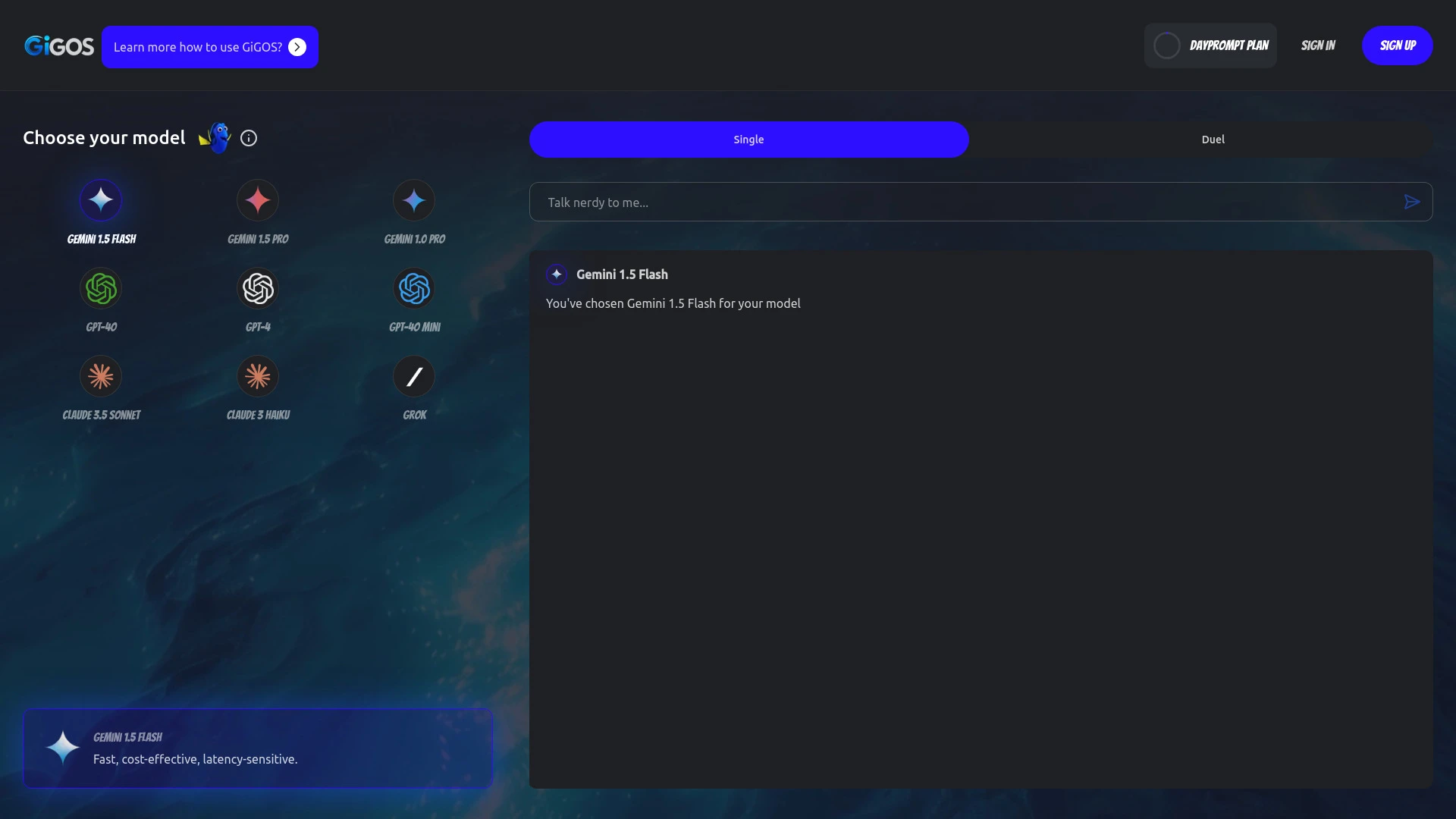This screenshot has width=1456, height=819.
Task: Choose the GPT-4 model icon
Action: [x=258, y=288]
